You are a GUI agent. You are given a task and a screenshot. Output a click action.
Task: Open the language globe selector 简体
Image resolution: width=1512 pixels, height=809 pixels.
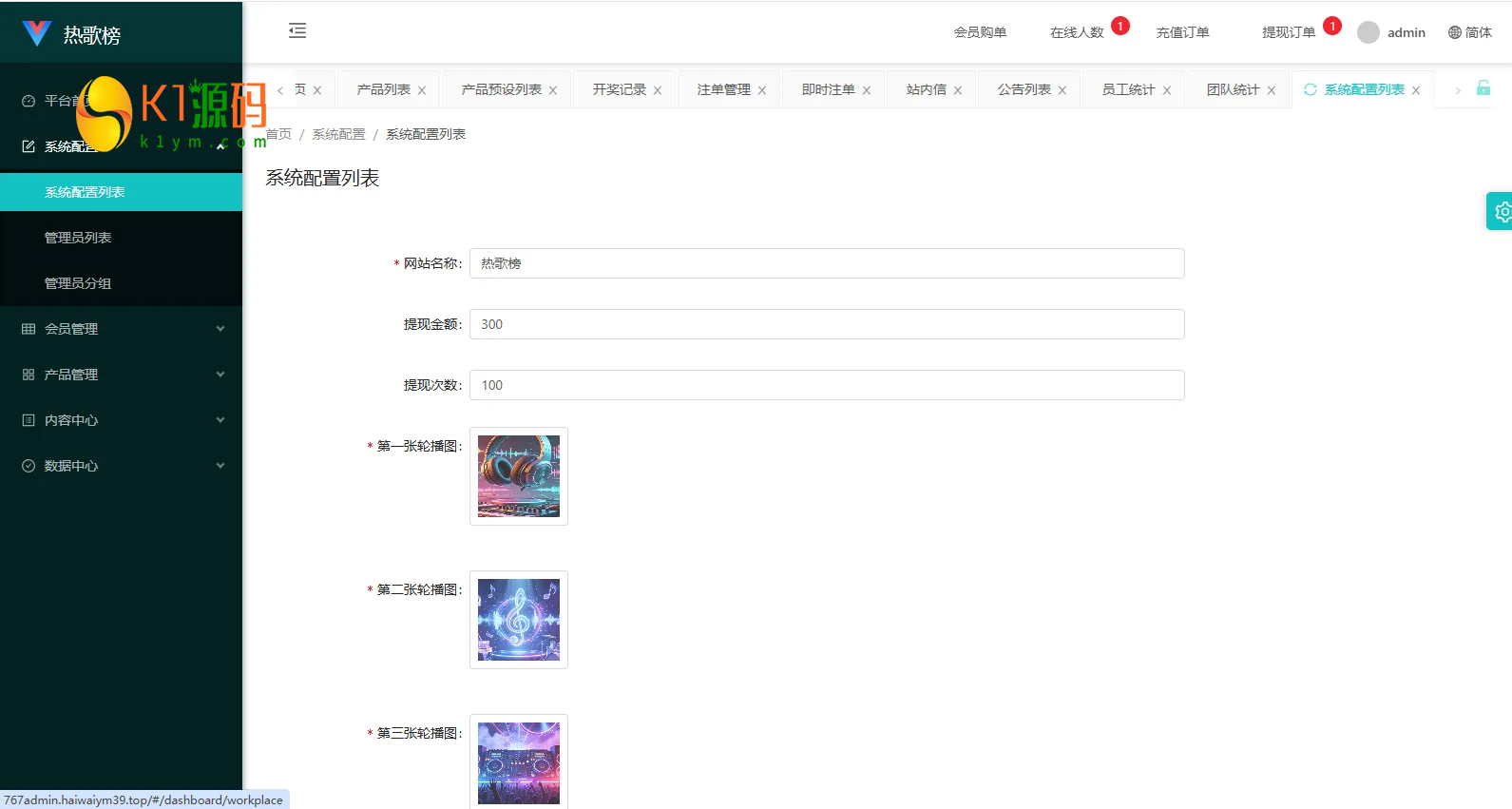tap(1469, 32)
